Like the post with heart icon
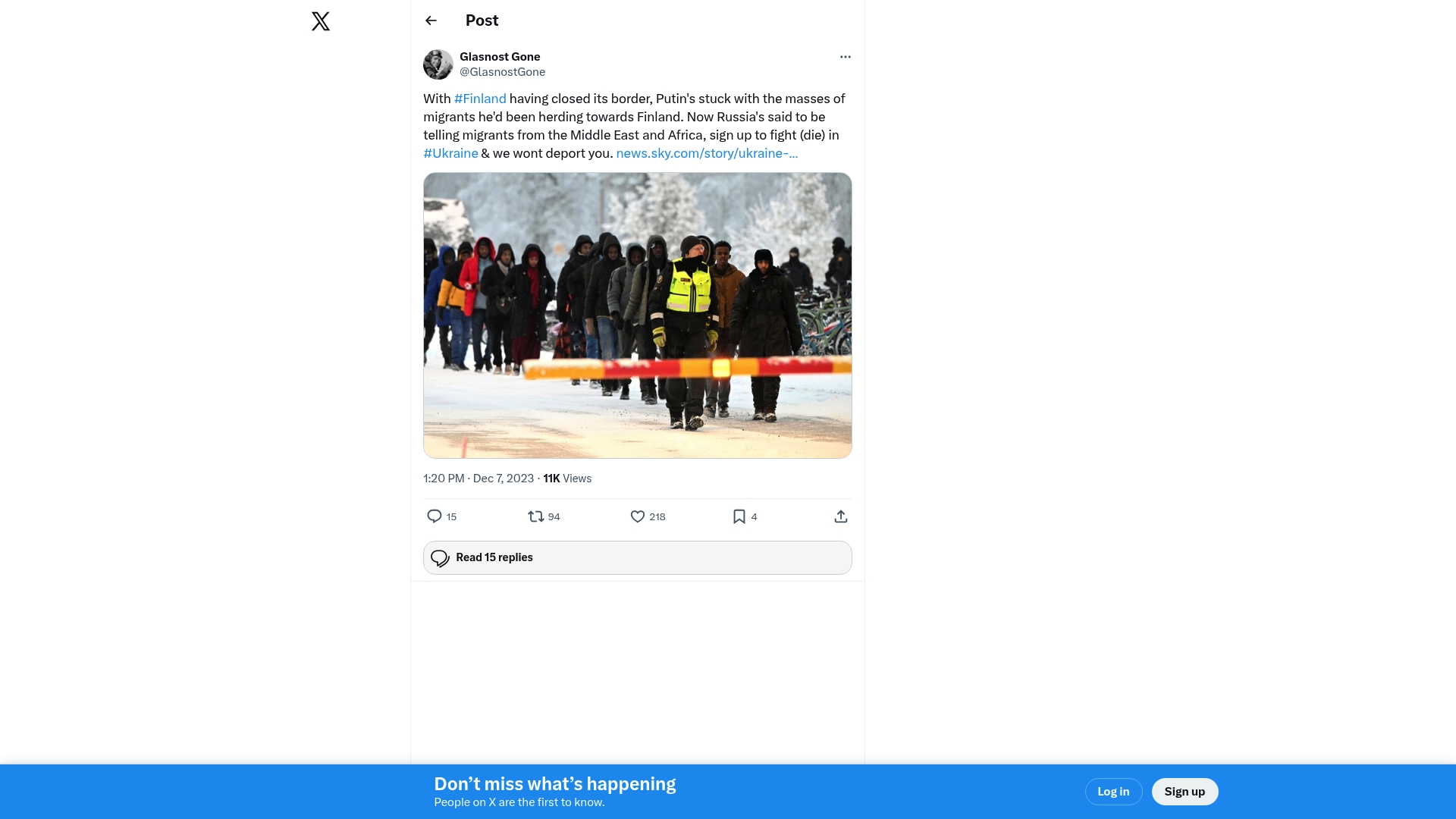 (x=638, y=516)
